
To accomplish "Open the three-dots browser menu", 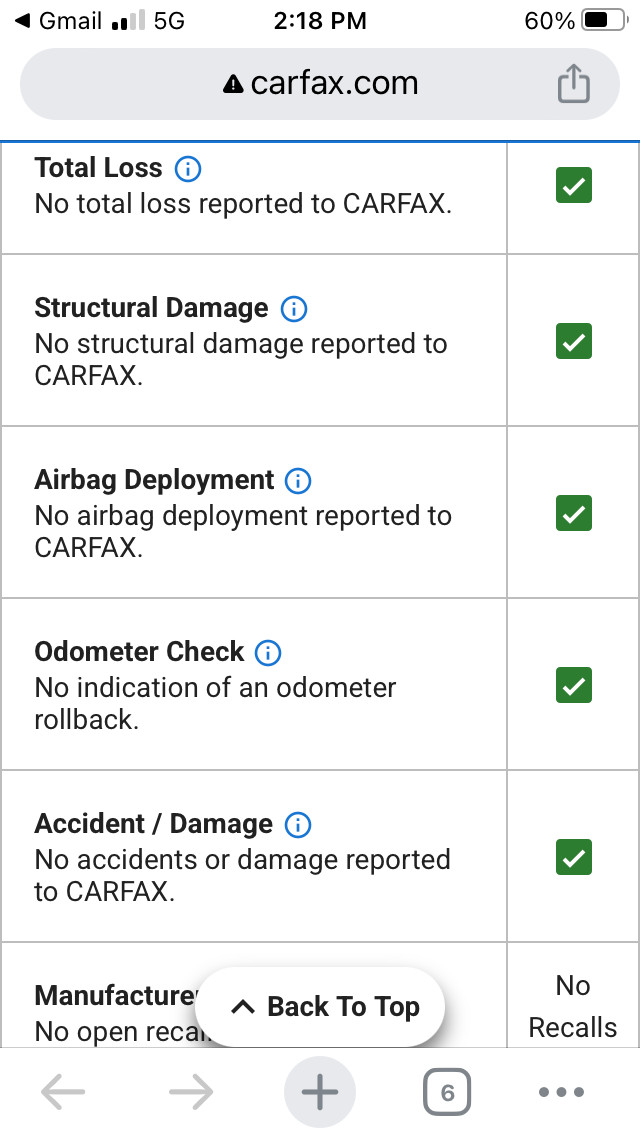I will point(562,1092).
